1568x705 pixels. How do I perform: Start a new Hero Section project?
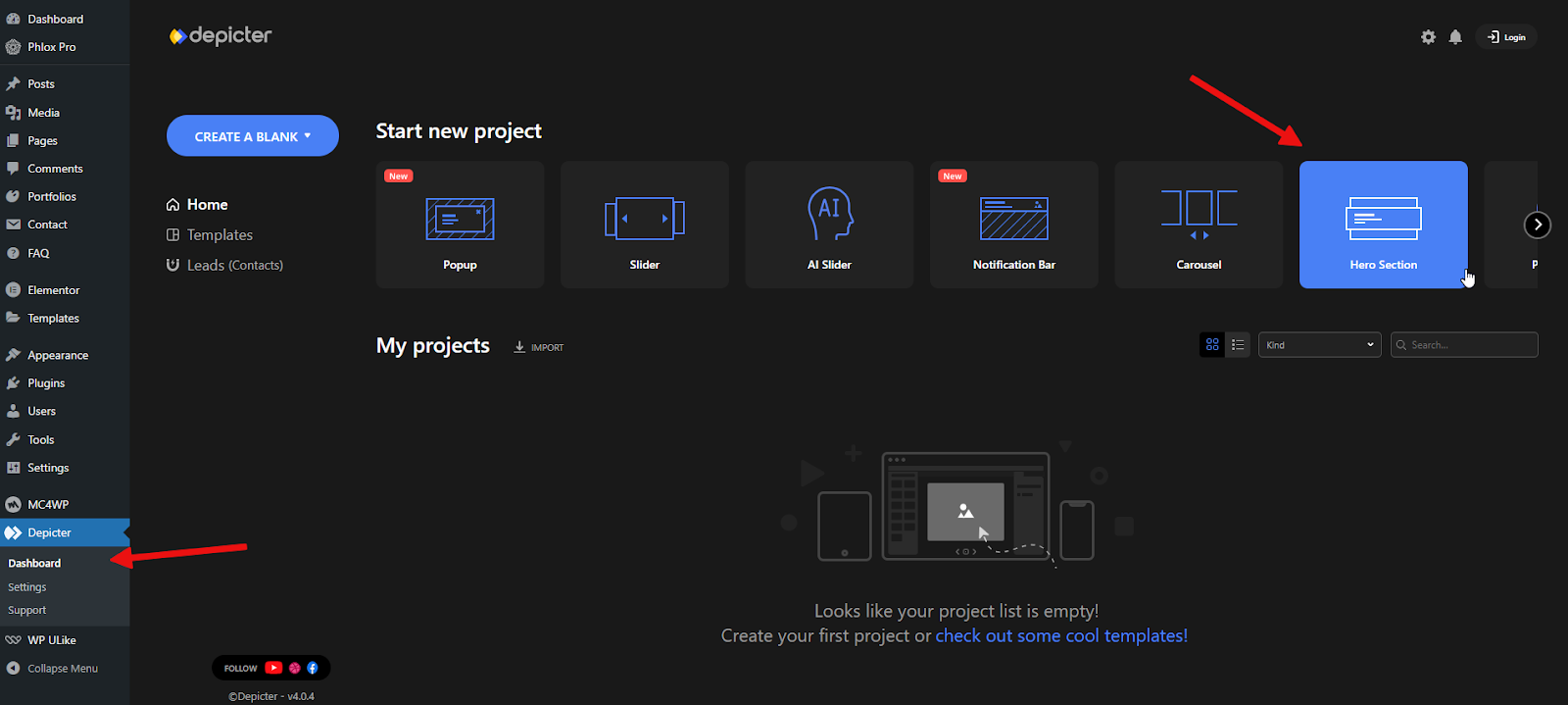point(1384,225)
